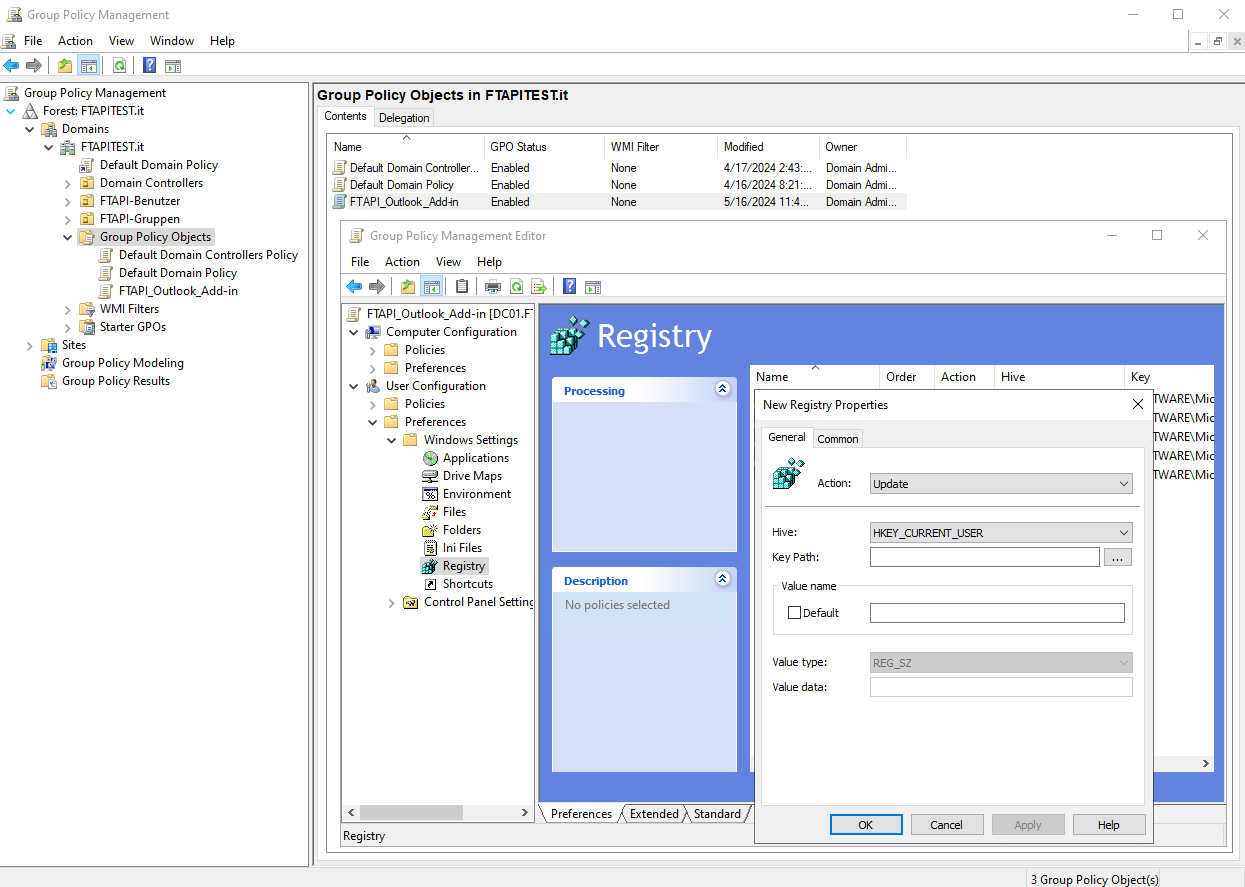Collapse the Computer Configuration node
This screenshot has height=887, width=1245.
pos(354,333)
